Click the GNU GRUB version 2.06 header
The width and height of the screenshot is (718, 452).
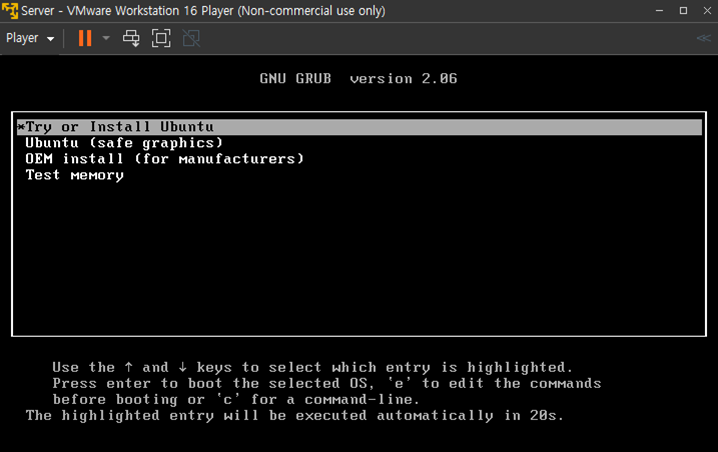pos(359,79)
